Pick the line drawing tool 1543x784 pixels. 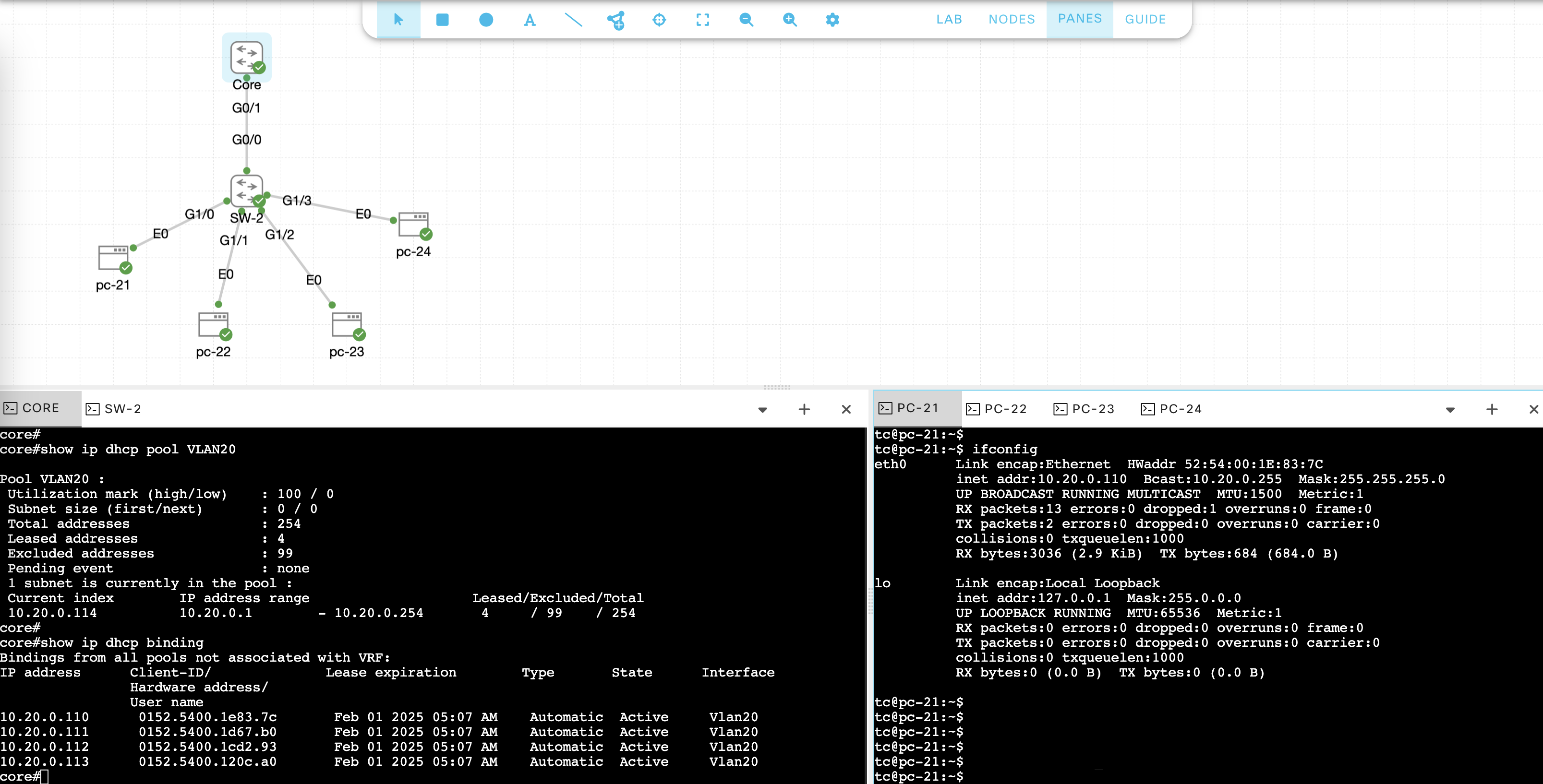pos(573,20)
